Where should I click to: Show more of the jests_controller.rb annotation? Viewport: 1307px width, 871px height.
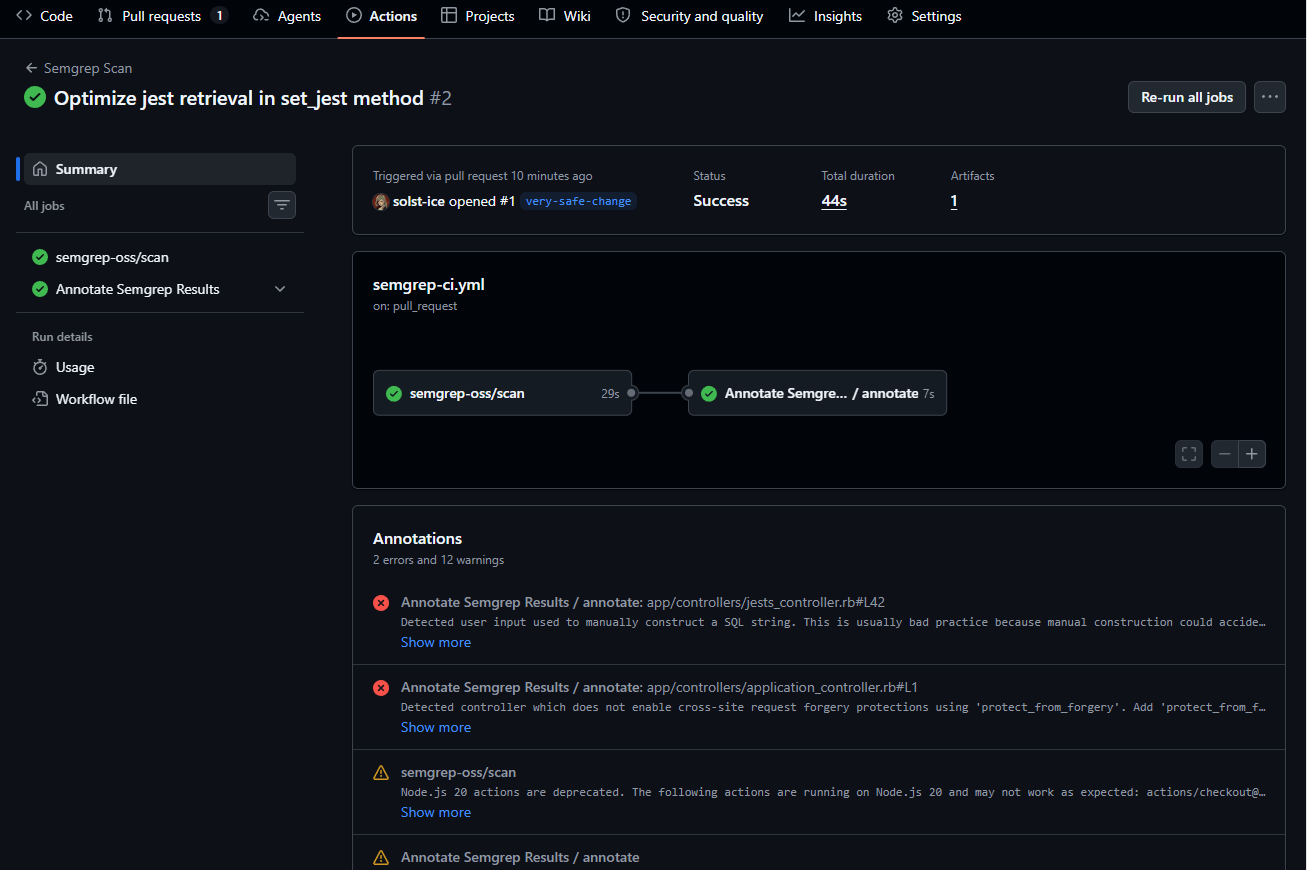(436, 642)
